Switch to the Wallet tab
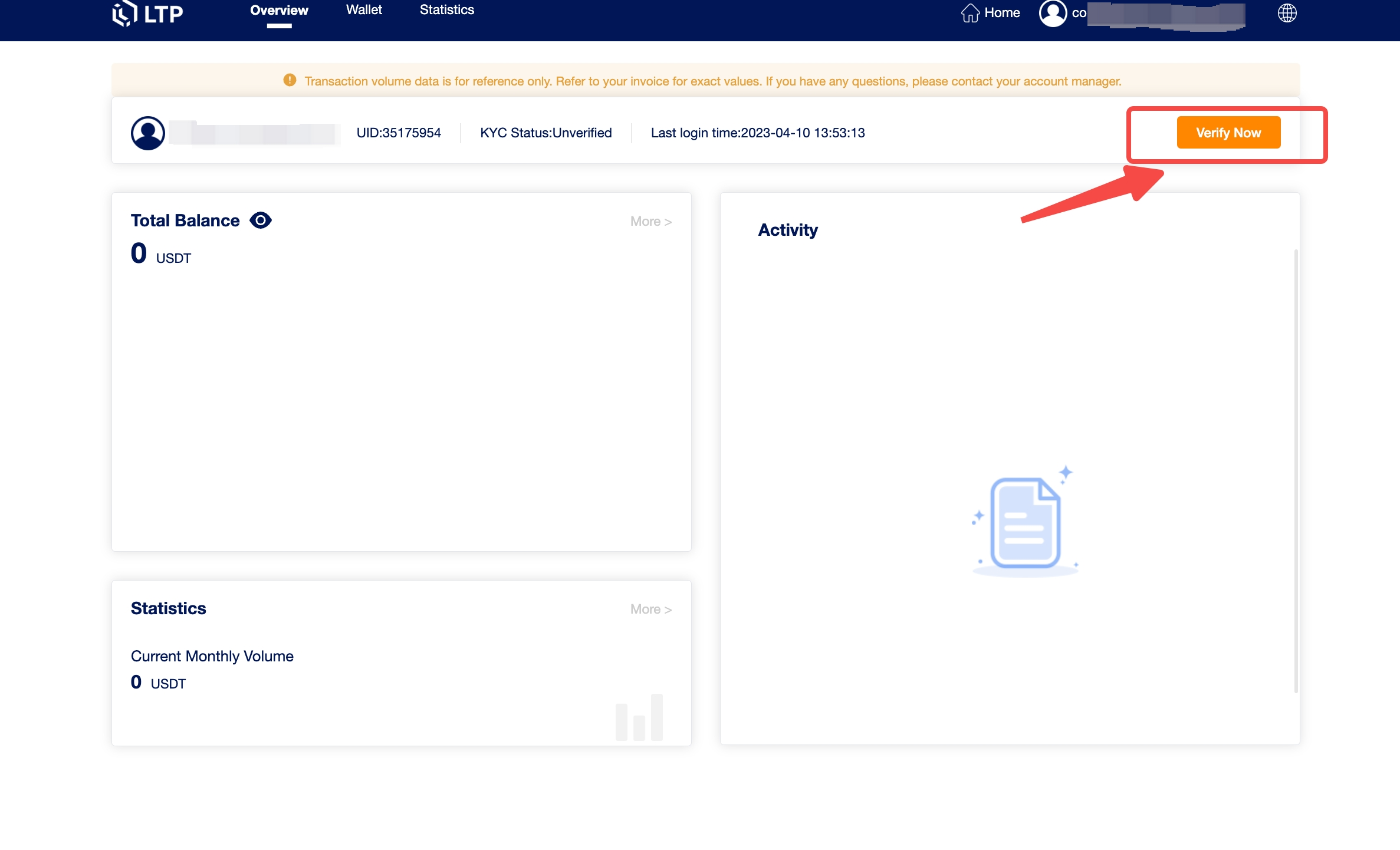The width and height of the screenshot is (1400, 850). 364,10
